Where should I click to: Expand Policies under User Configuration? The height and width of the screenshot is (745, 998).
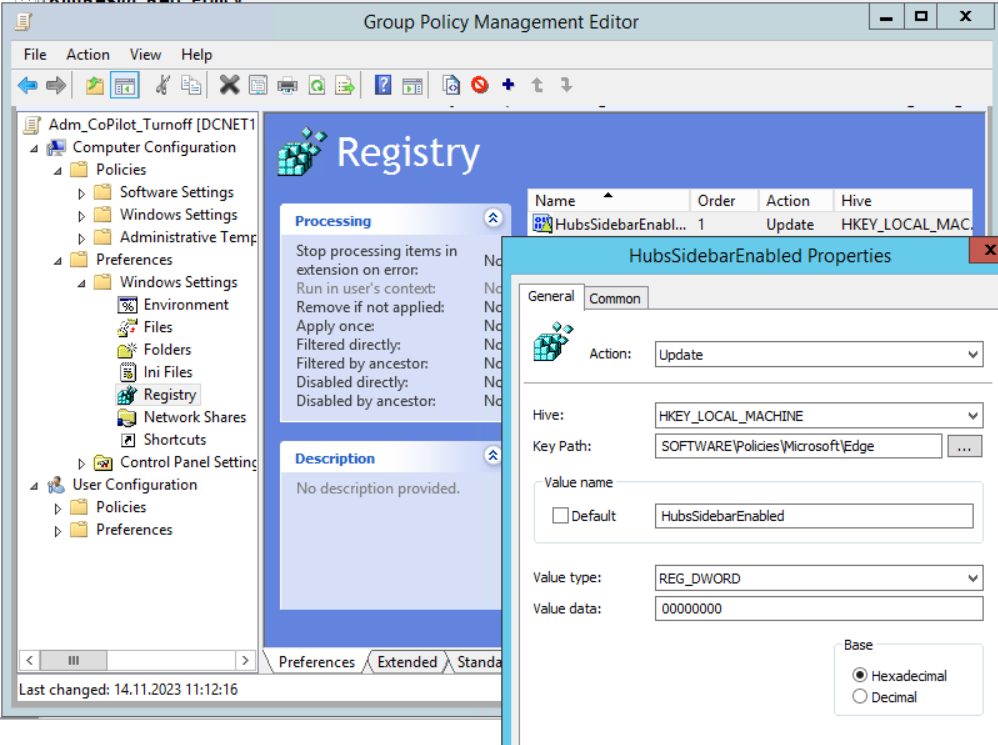(58, 508)
